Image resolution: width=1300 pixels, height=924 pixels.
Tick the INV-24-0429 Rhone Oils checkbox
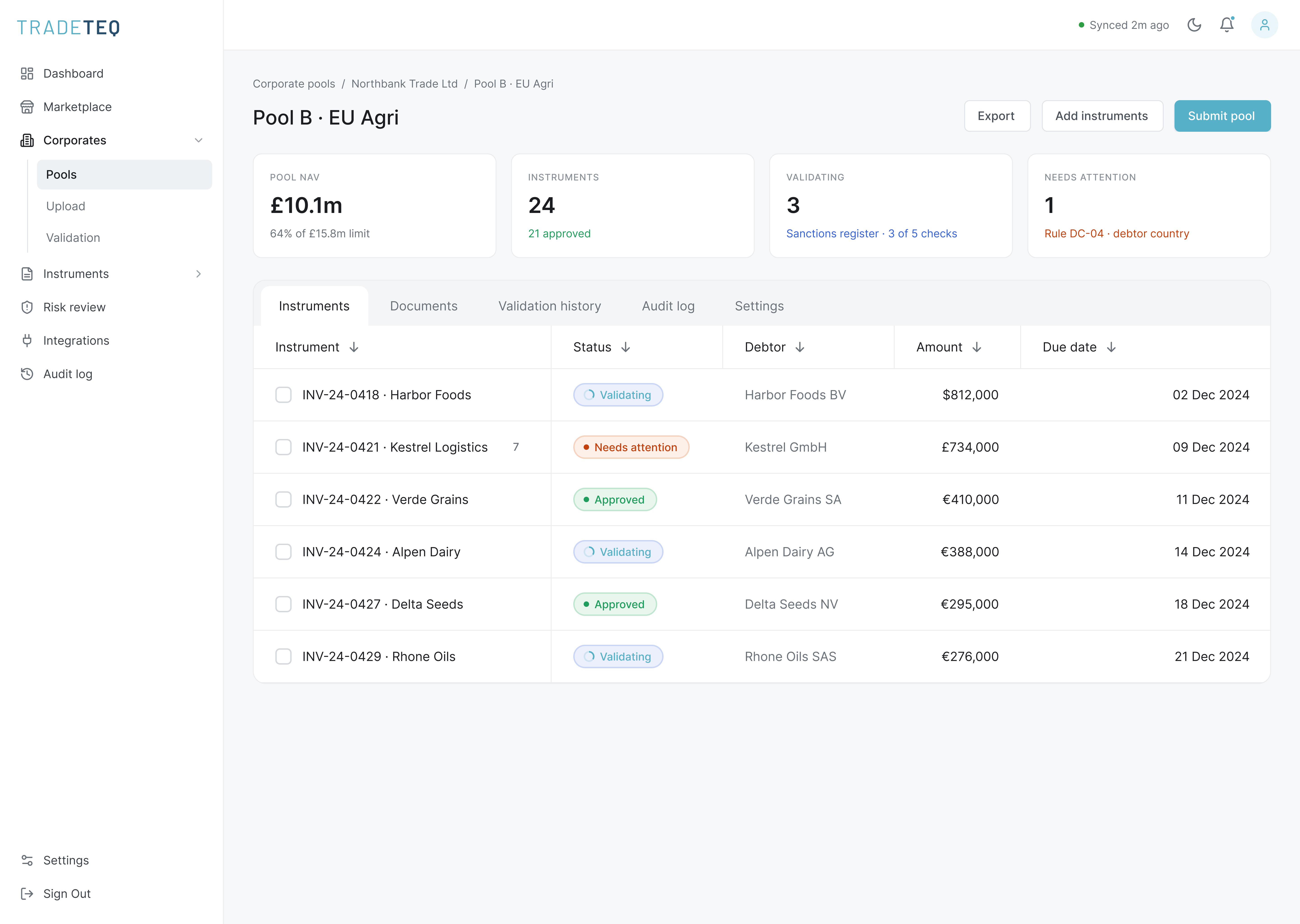point(283,657)
